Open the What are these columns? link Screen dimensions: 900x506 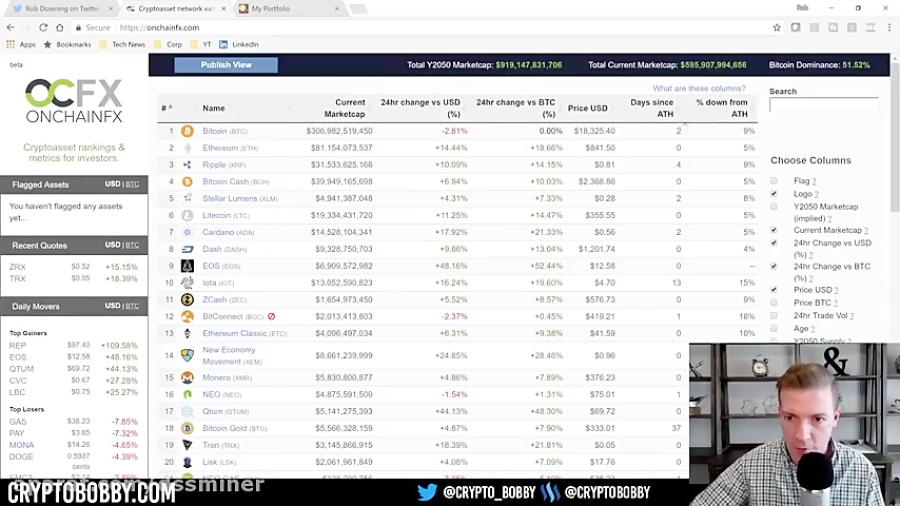point(699,88)
